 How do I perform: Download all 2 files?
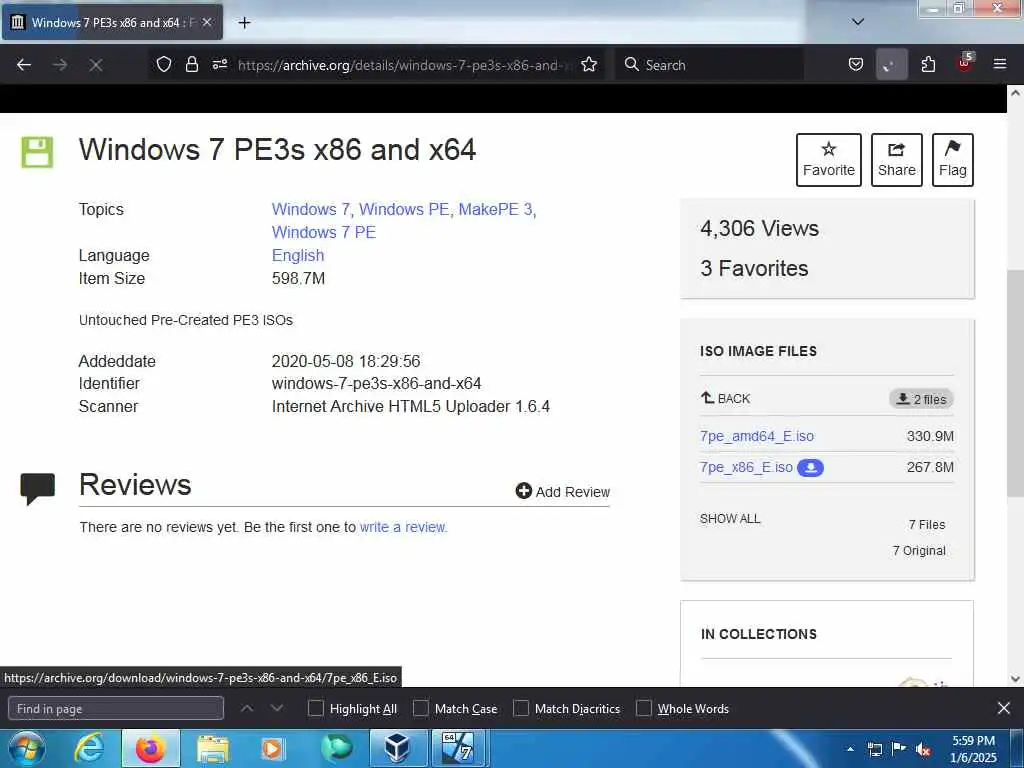921,399
